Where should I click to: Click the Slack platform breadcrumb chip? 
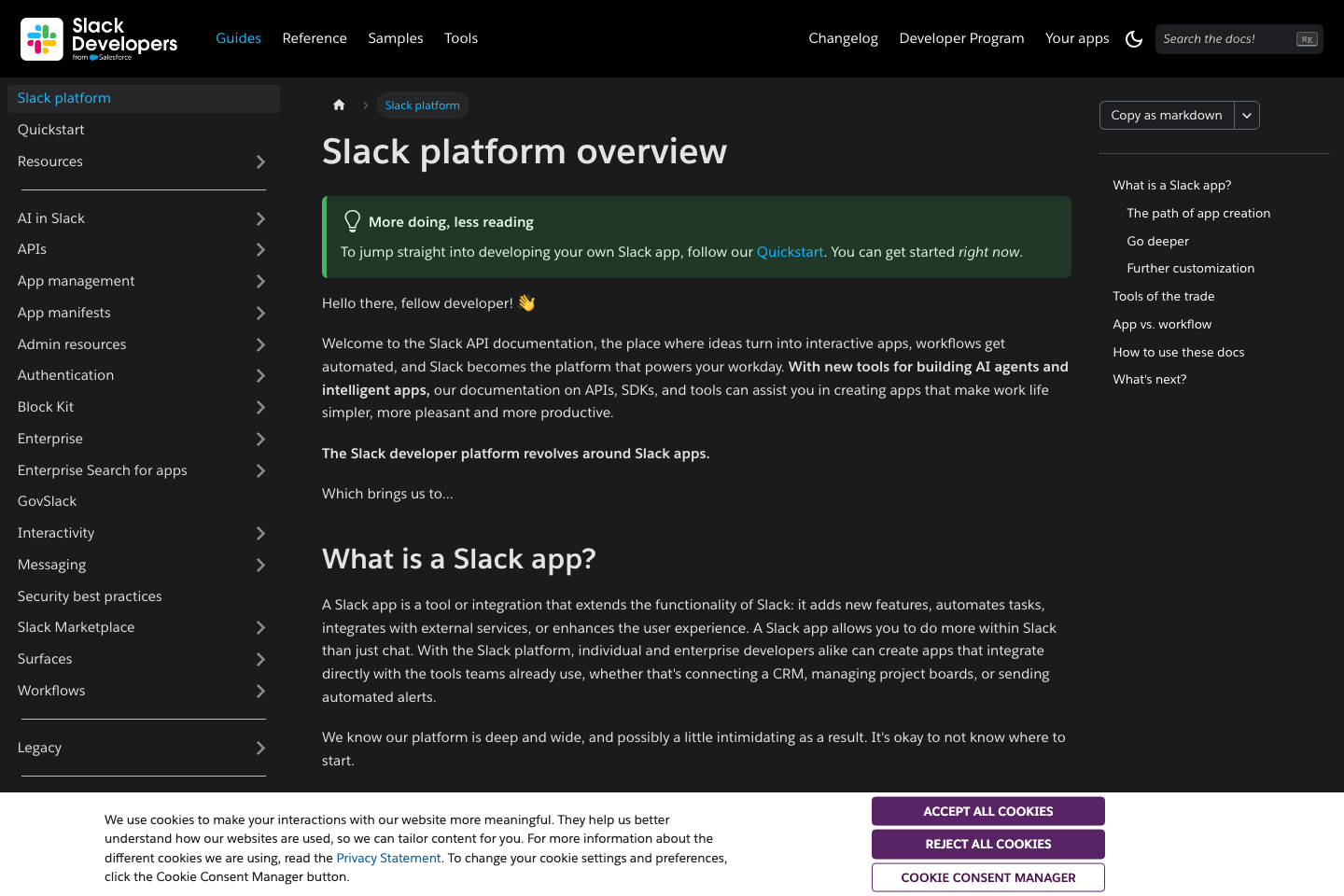pos(422,105)
